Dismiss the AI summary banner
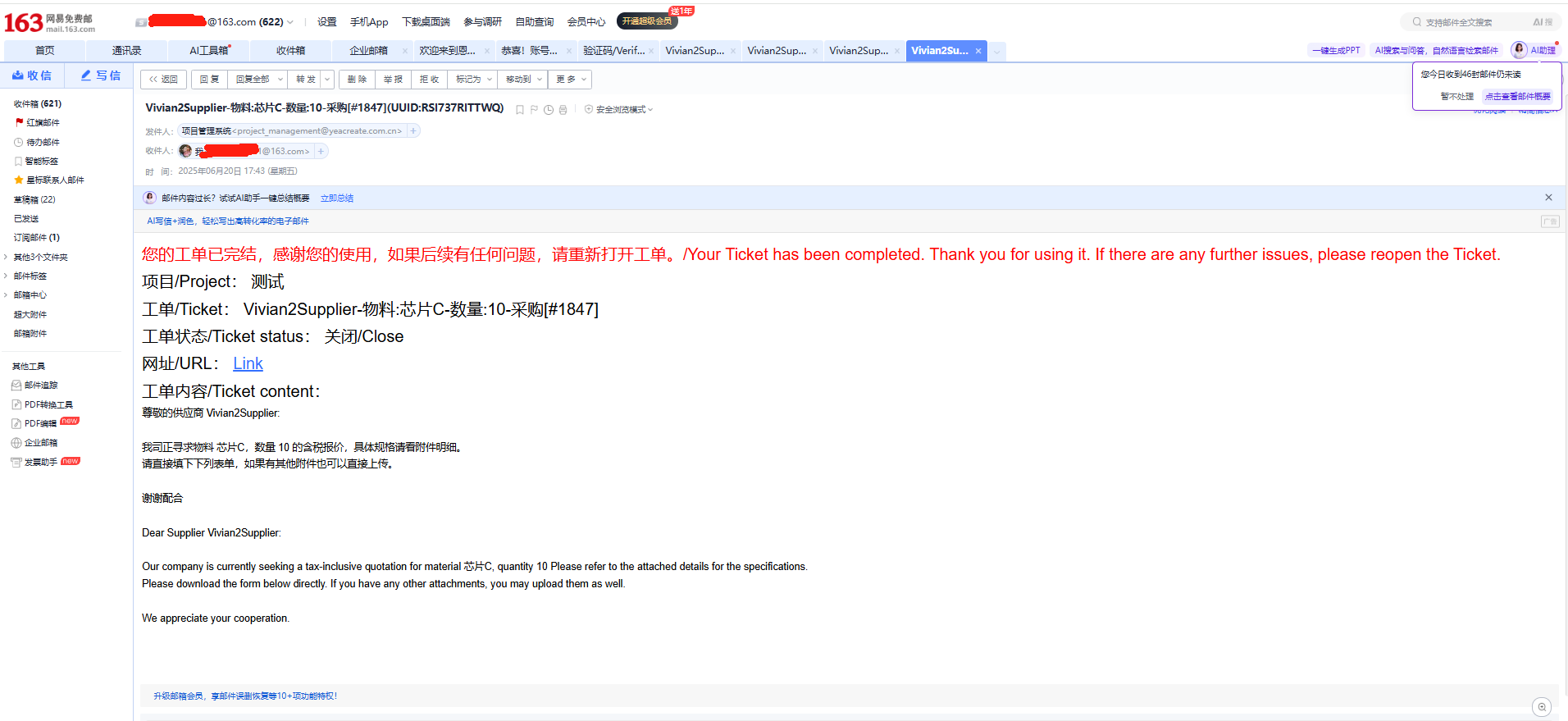1568x721 pixels. (1548, 198)
